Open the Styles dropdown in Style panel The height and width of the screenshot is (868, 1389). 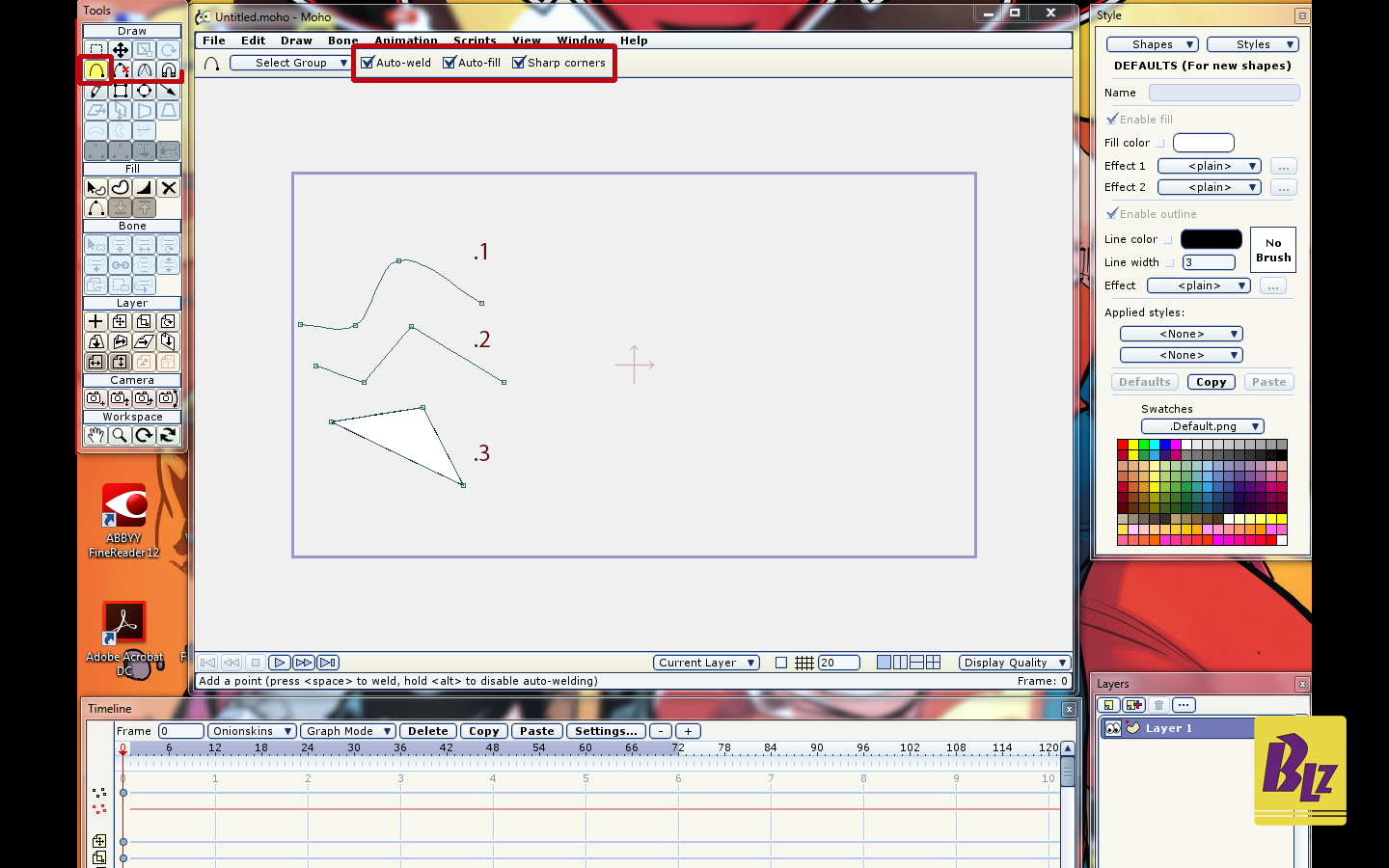1253,44
